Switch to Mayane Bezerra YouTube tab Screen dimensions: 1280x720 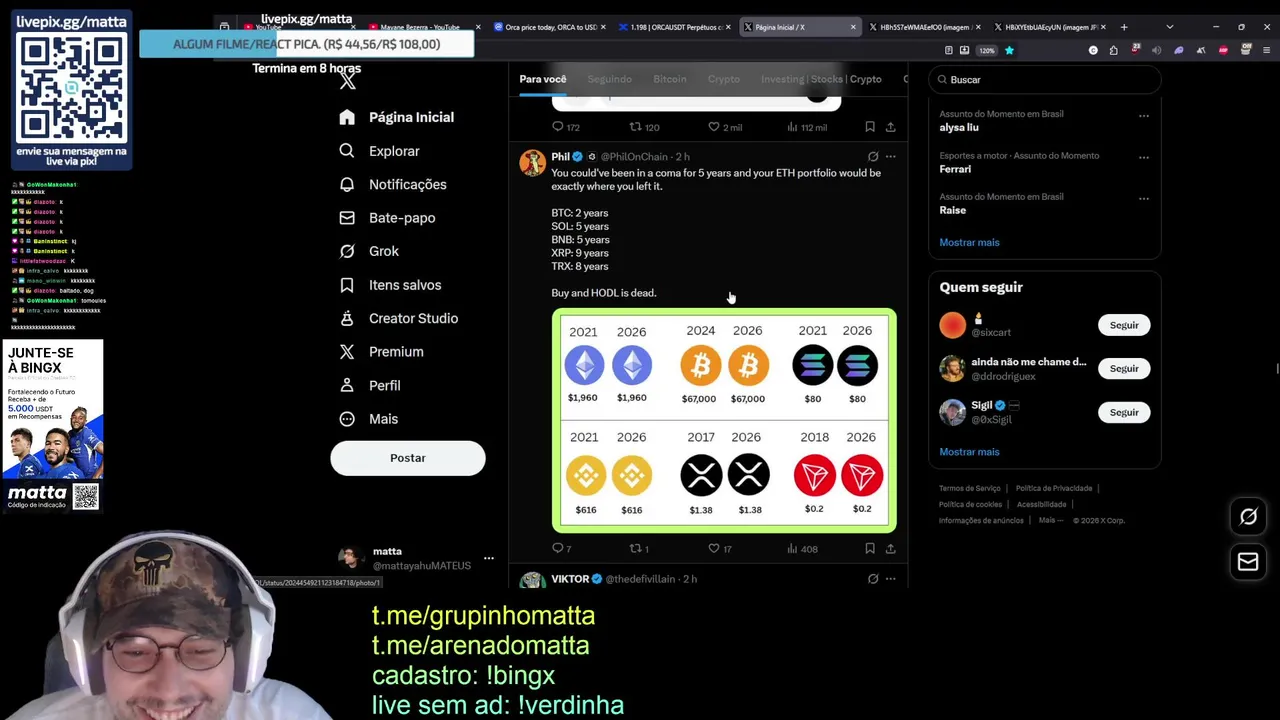pyautogui.click(x=425, y=27)
